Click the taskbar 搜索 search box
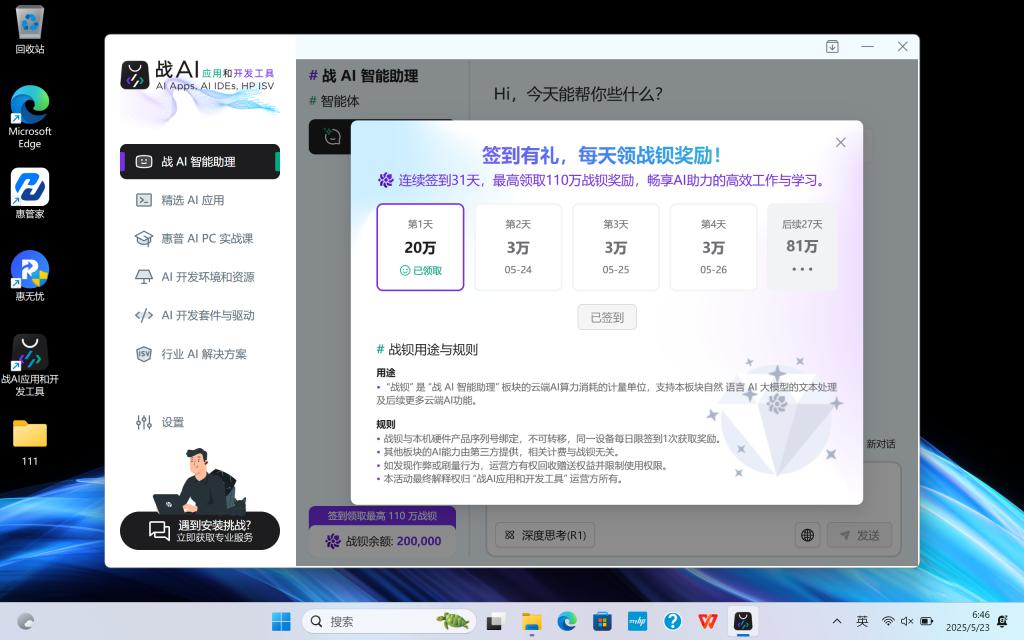 click(390, 621)
